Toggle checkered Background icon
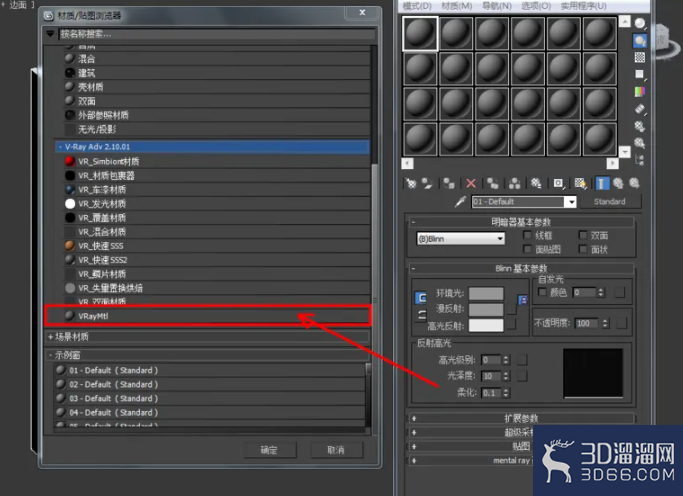 pos(639,57)
